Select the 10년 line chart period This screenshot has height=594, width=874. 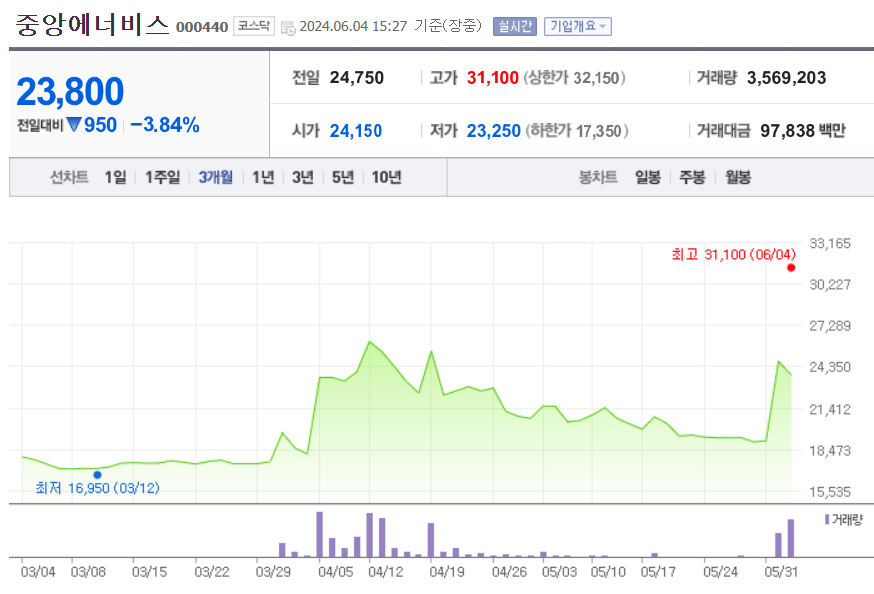pos(386,177)
